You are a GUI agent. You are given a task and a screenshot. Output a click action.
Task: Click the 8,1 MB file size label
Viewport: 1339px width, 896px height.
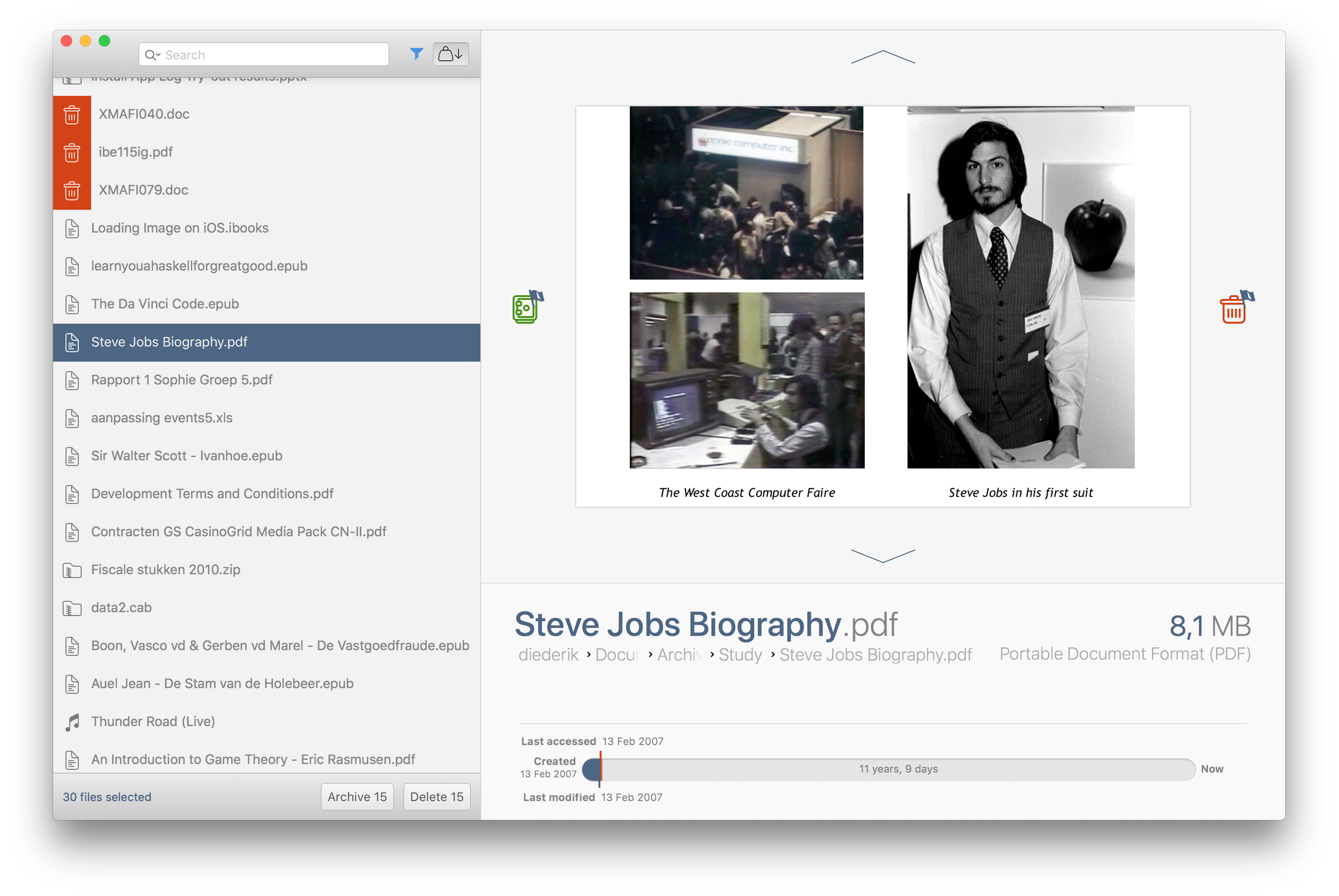coord(1210,625)
